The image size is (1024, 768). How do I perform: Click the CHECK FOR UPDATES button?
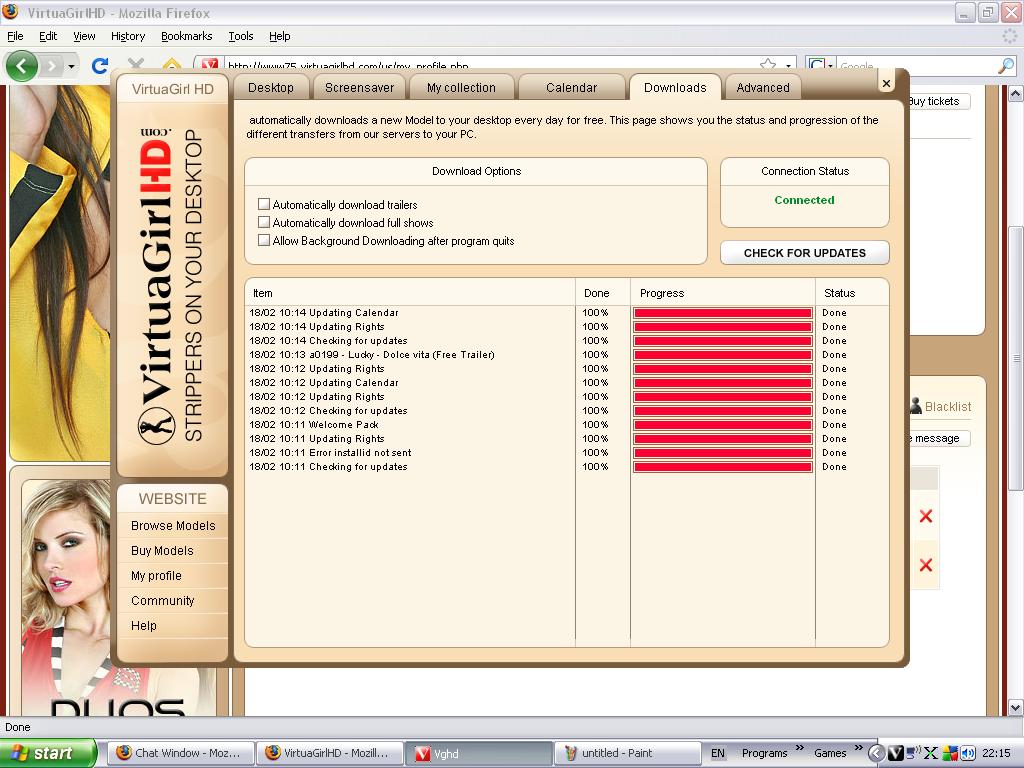[805, 253]
